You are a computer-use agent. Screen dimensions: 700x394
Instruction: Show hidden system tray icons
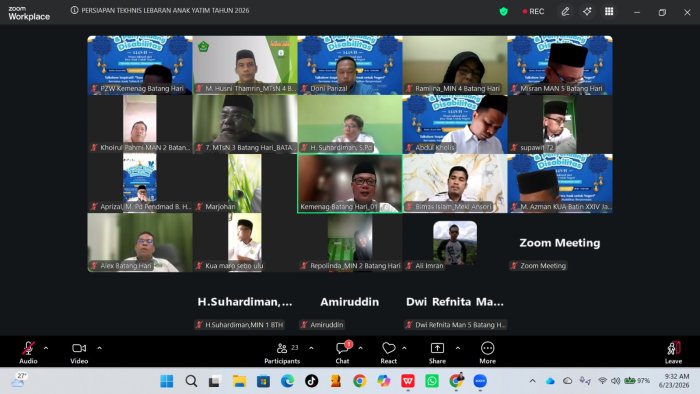click(x=533, y=381)
